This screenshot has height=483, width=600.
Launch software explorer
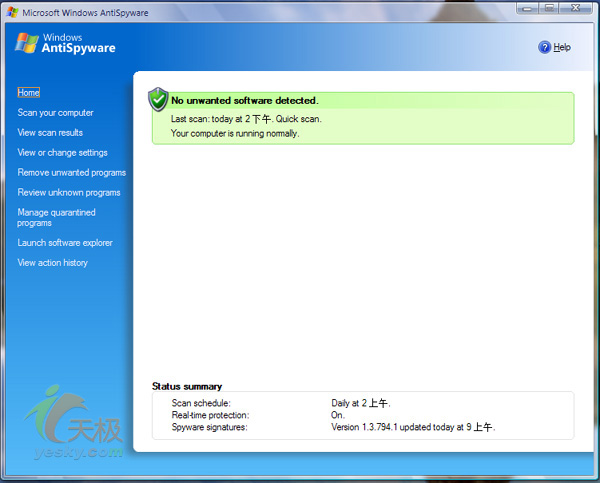[65, 243]
